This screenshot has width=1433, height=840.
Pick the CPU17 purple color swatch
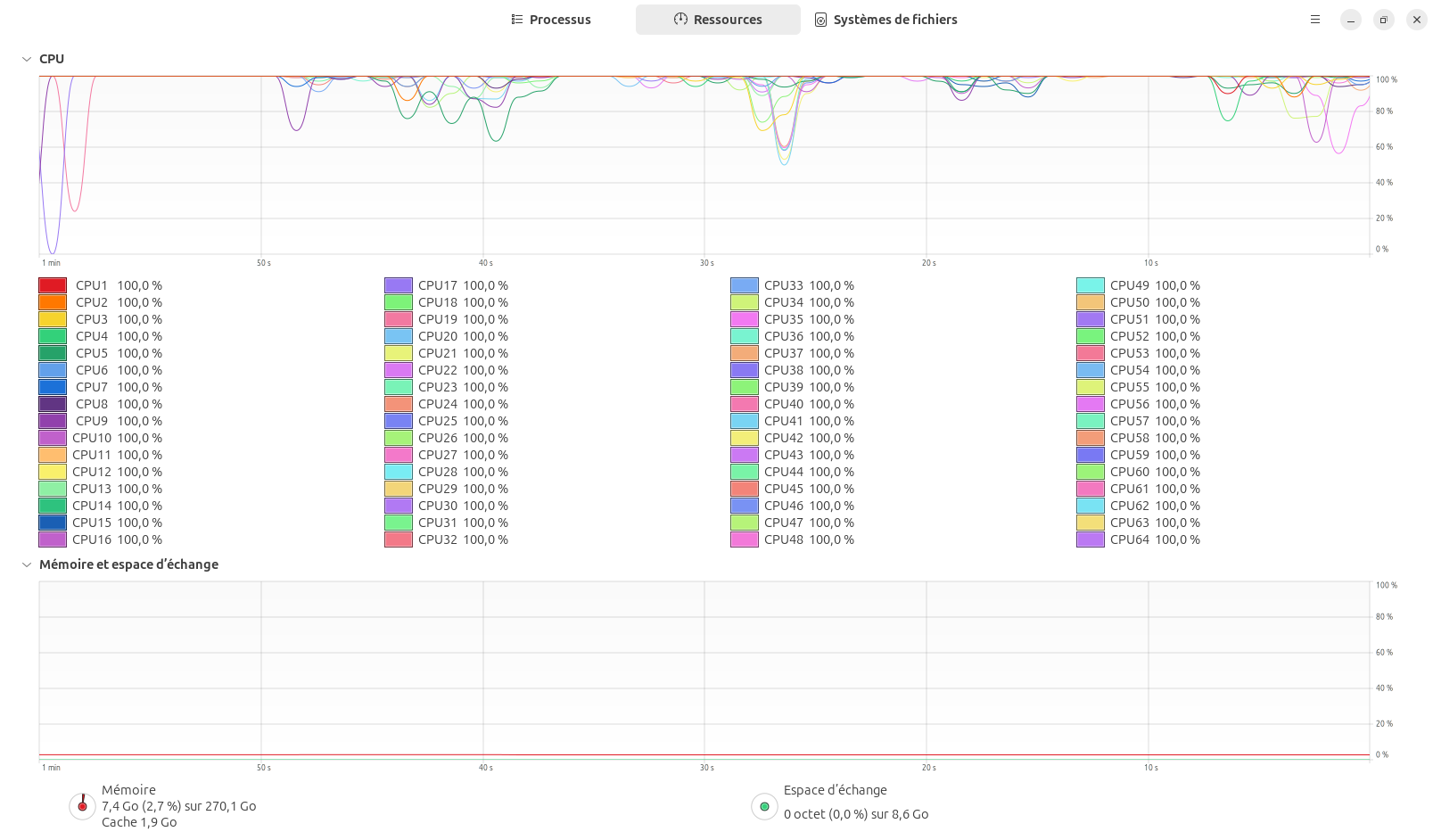click(399, 285)
